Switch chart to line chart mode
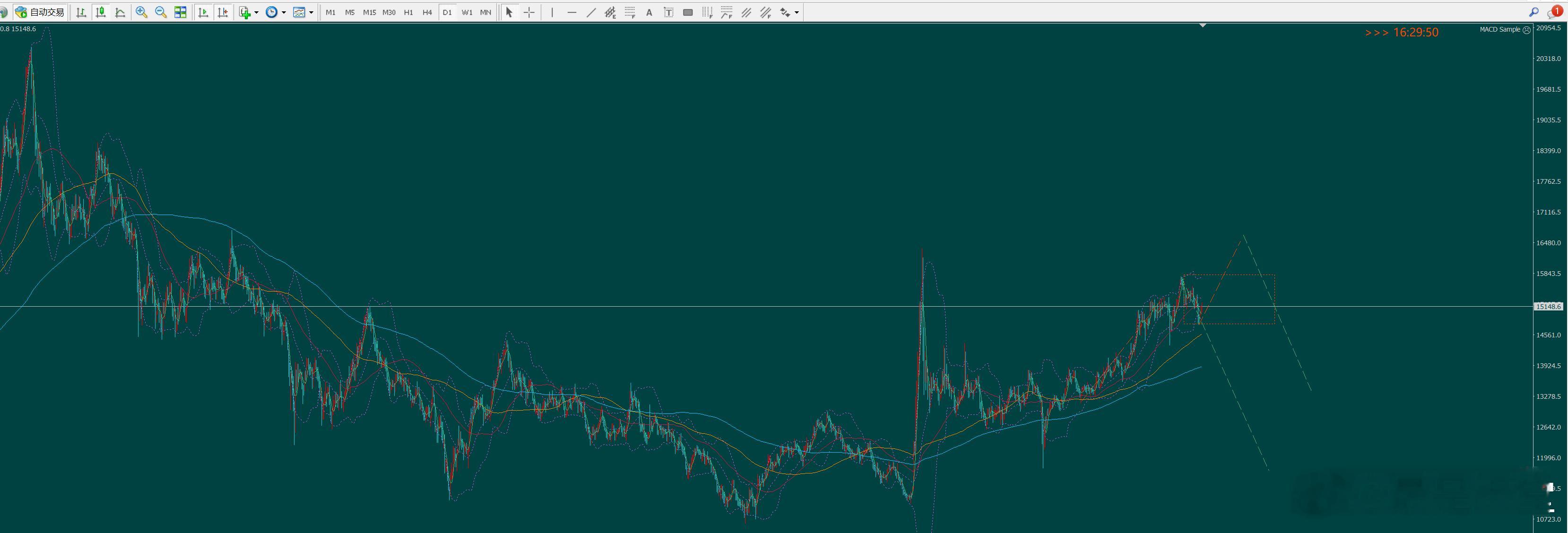Screen dimensions: 1568x533 pos(120,12)
